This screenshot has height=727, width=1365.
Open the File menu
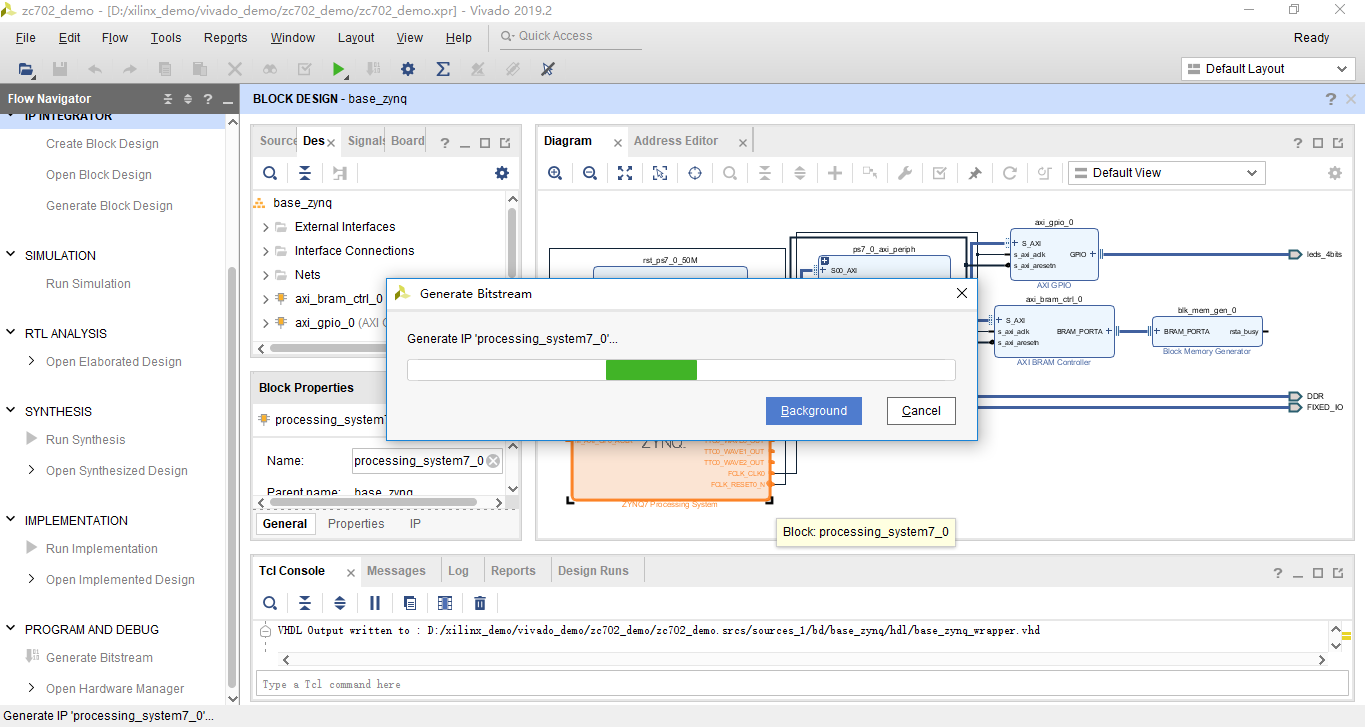pos(26,38)
